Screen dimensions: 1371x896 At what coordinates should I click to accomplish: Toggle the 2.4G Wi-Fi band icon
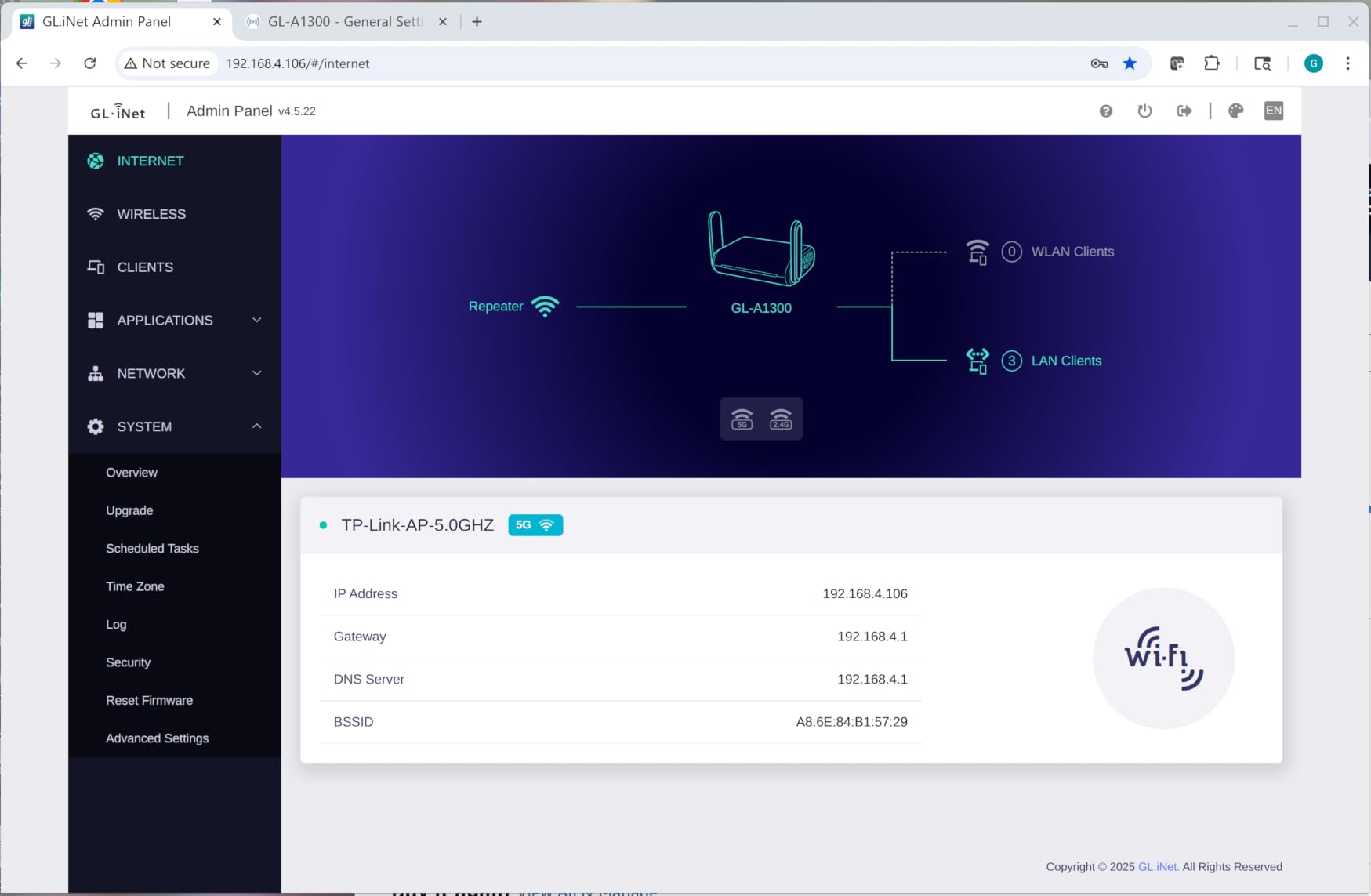(x=781, y=419)
